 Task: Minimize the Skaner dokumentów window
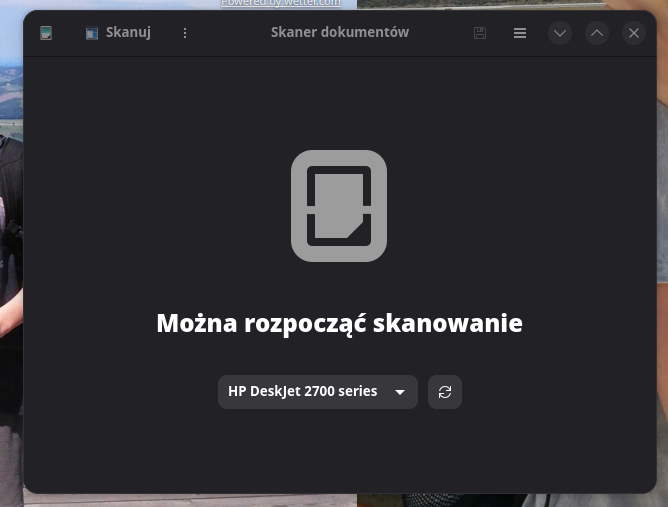pyautogui.click(x=560, y=33)
